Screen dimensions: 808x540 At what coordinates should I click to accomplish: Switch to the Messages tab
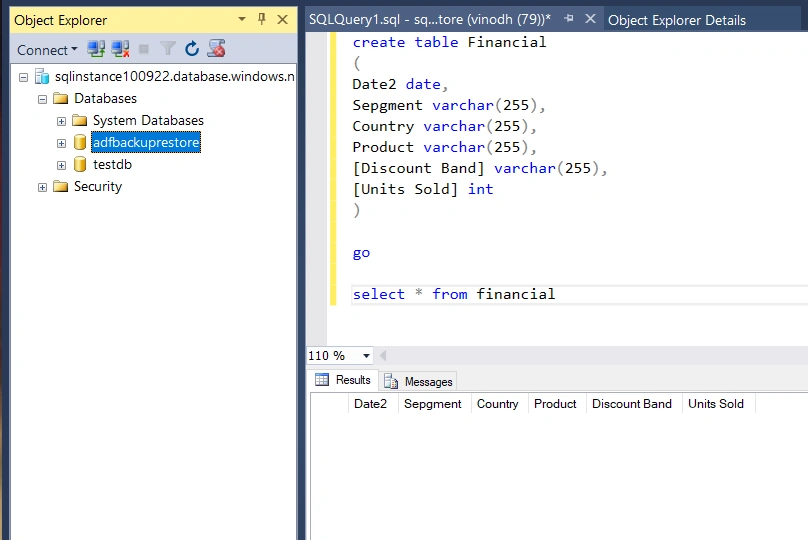point(418,382)
